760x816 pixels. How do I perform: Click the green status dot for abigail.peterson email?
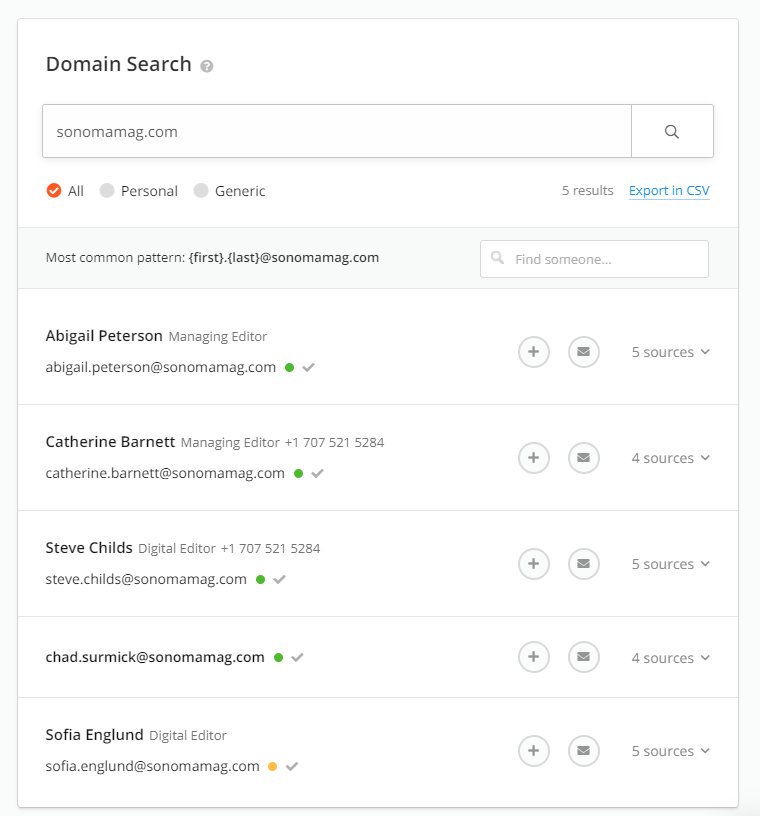point(289,367)
